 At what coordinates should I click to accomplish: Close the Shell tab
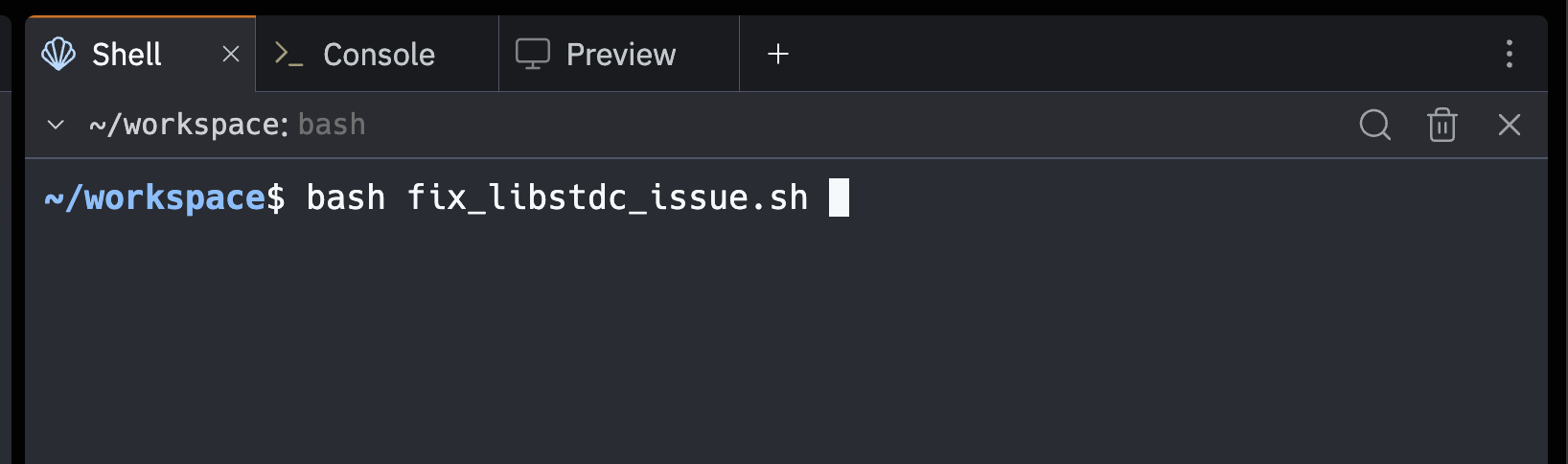click(231, 55)
